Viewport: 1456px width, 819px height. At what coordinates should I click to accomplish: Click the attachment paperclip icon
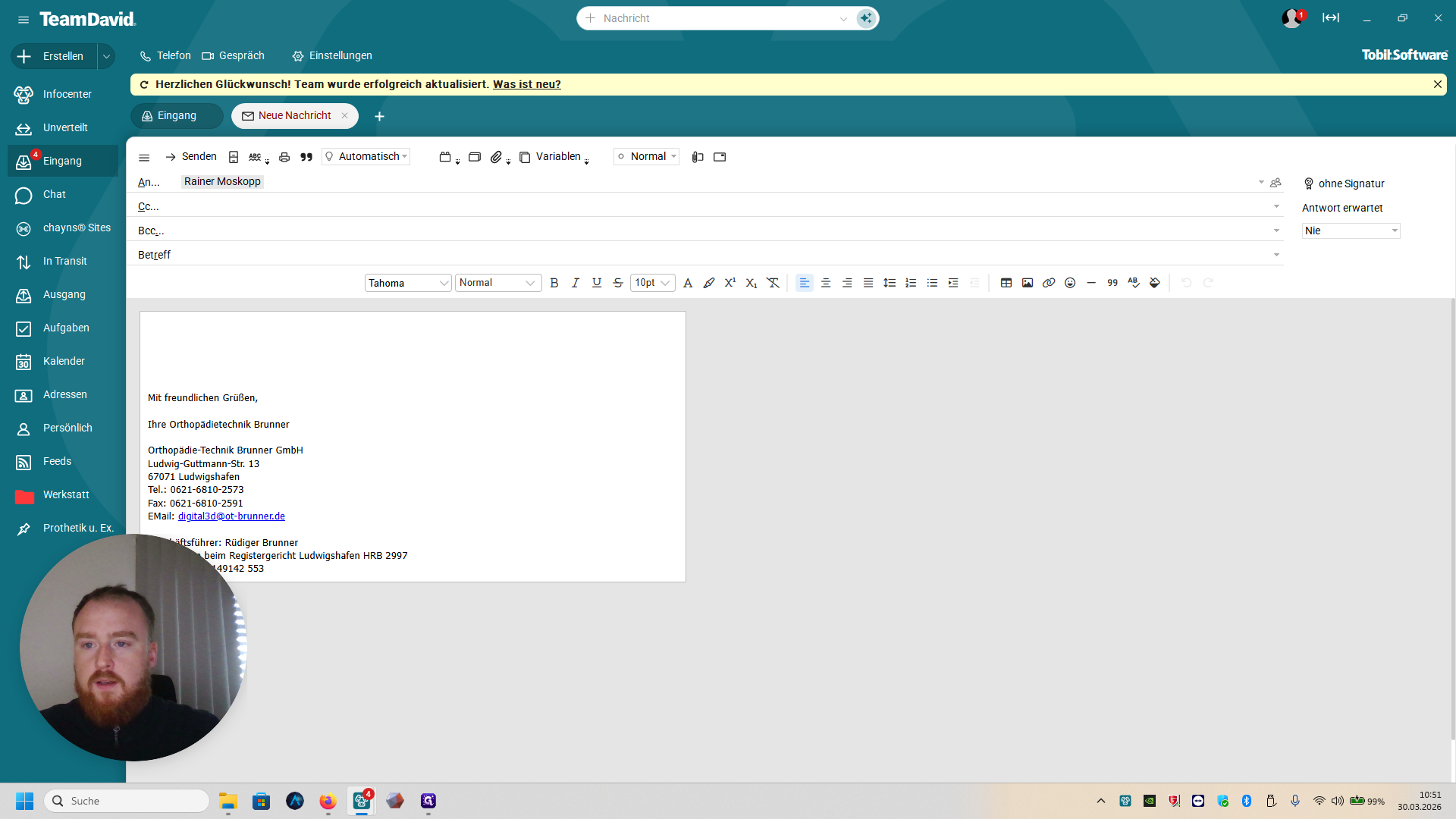[x=496, y=157]
